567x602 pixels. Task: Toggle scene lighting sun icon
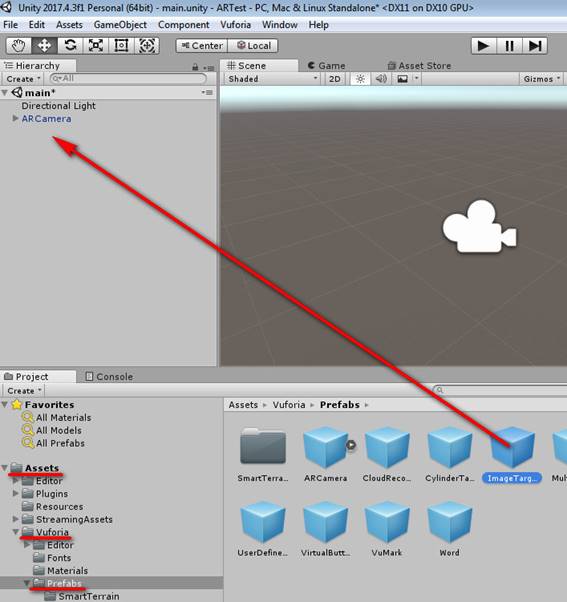pyautogui.click(x=360, y=79)
